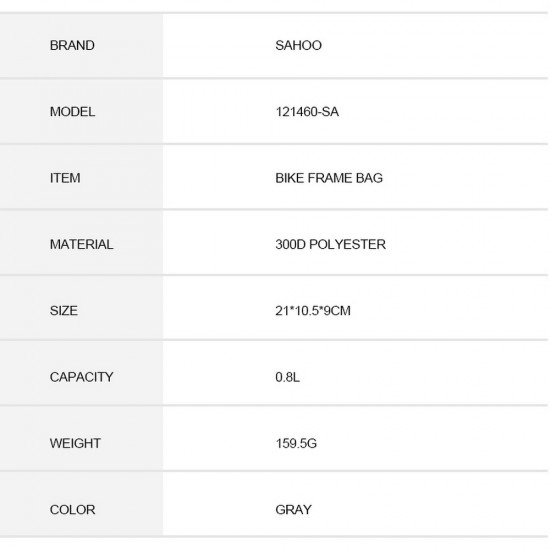Screen dimensions: 550x550
Task: Select the 159.5G weight value
Action: pos(296,443)
